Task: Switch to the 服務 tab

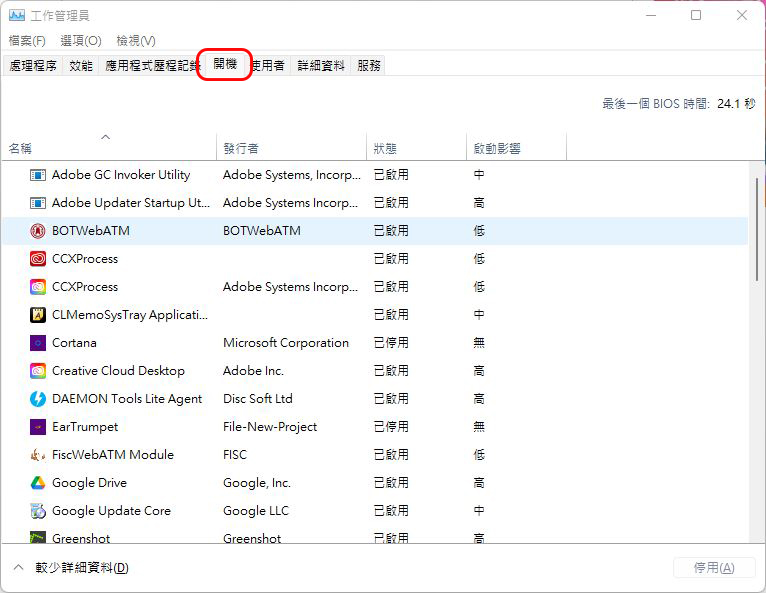Action: [x=368, y=65]
